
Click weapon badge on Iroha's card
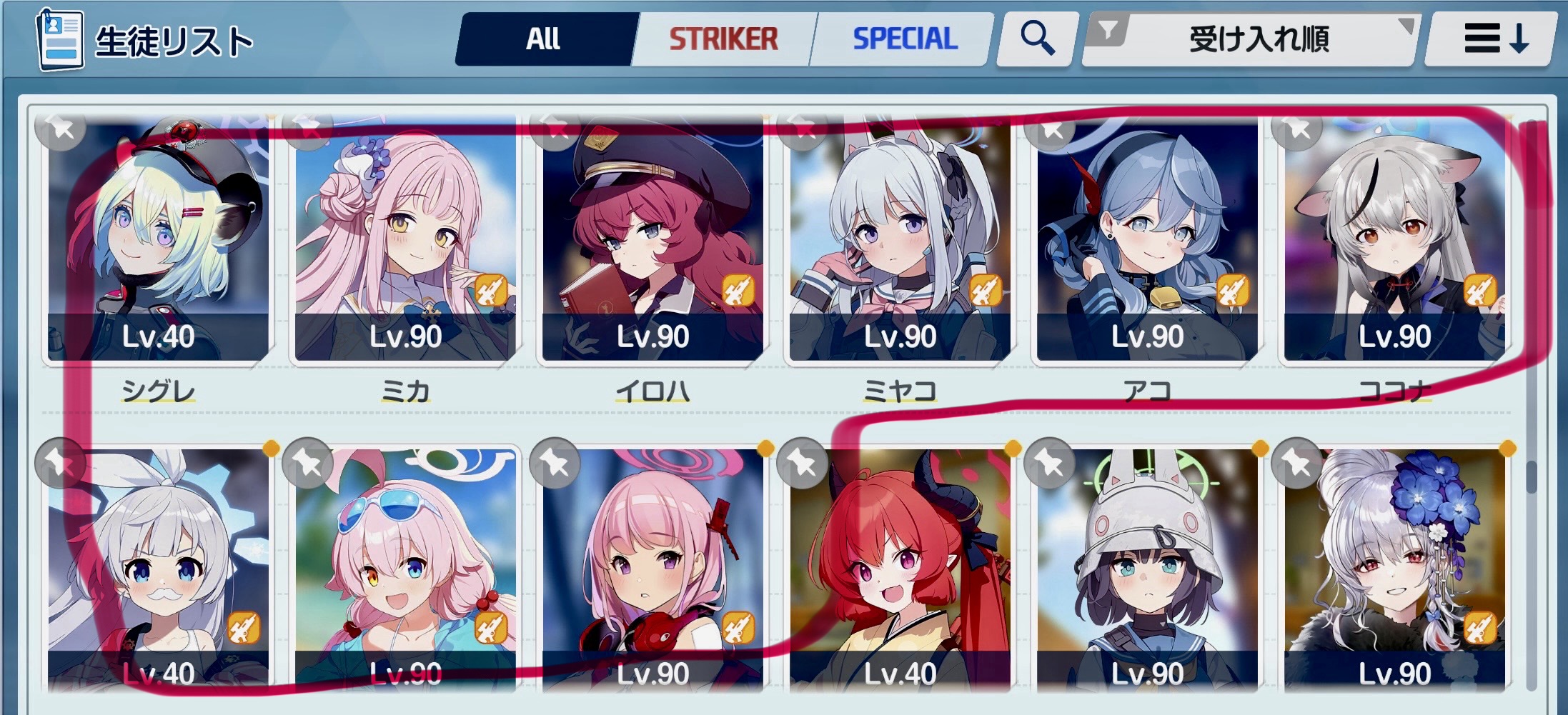tap(739, 290)
